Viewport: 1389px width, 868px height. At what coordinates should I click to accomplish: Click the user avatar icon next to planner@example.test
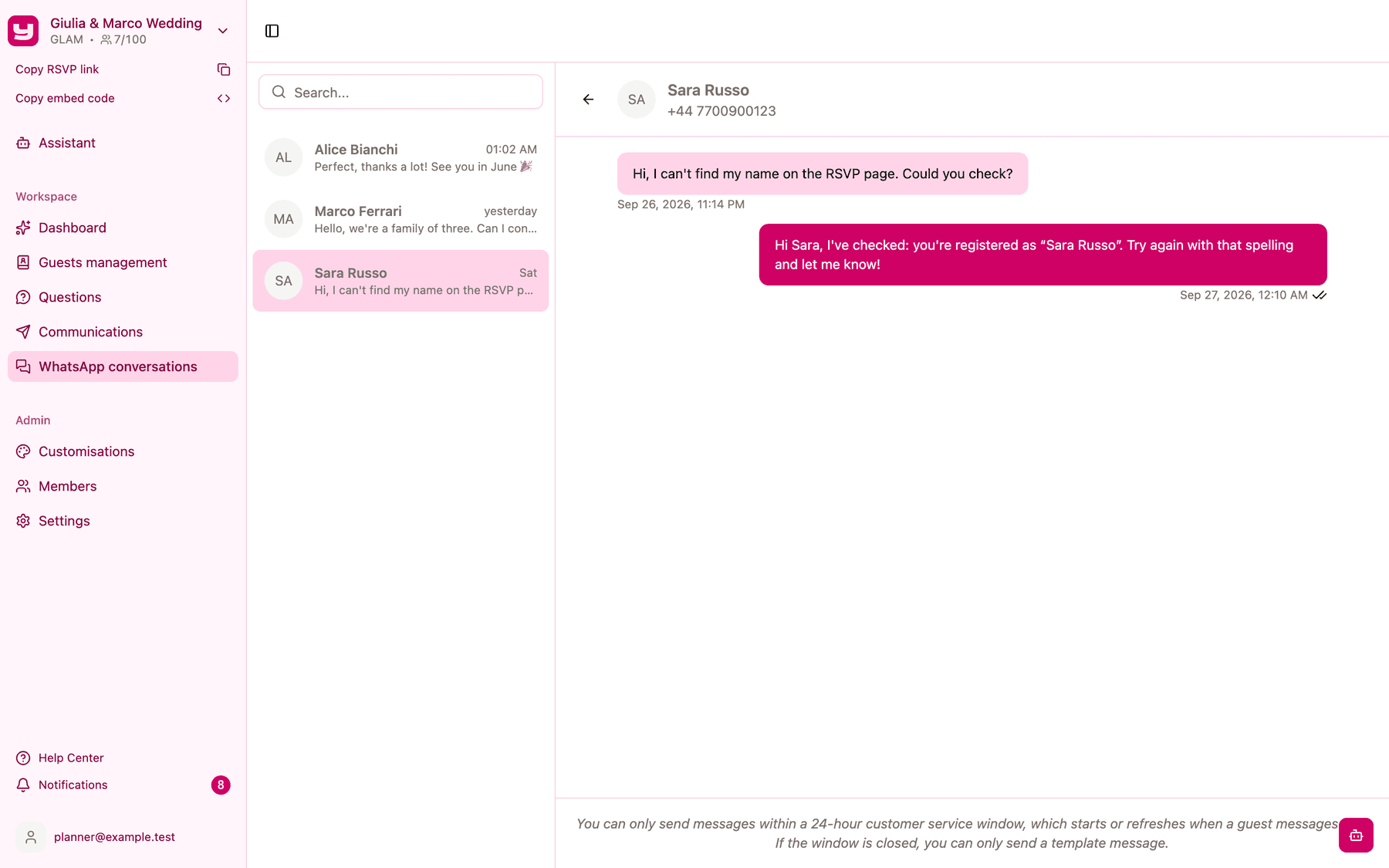tap(31, 837)
